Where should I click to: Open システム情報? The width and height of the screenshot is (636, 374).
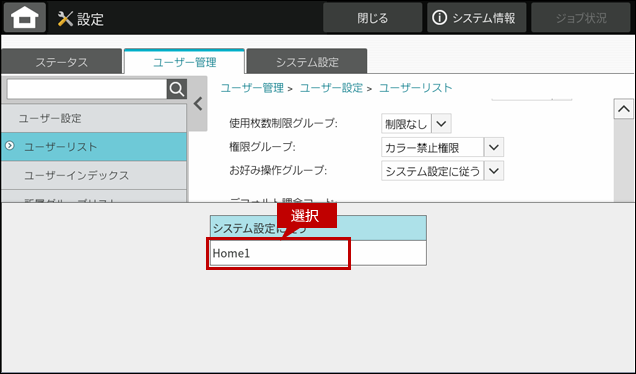(476, 18)
